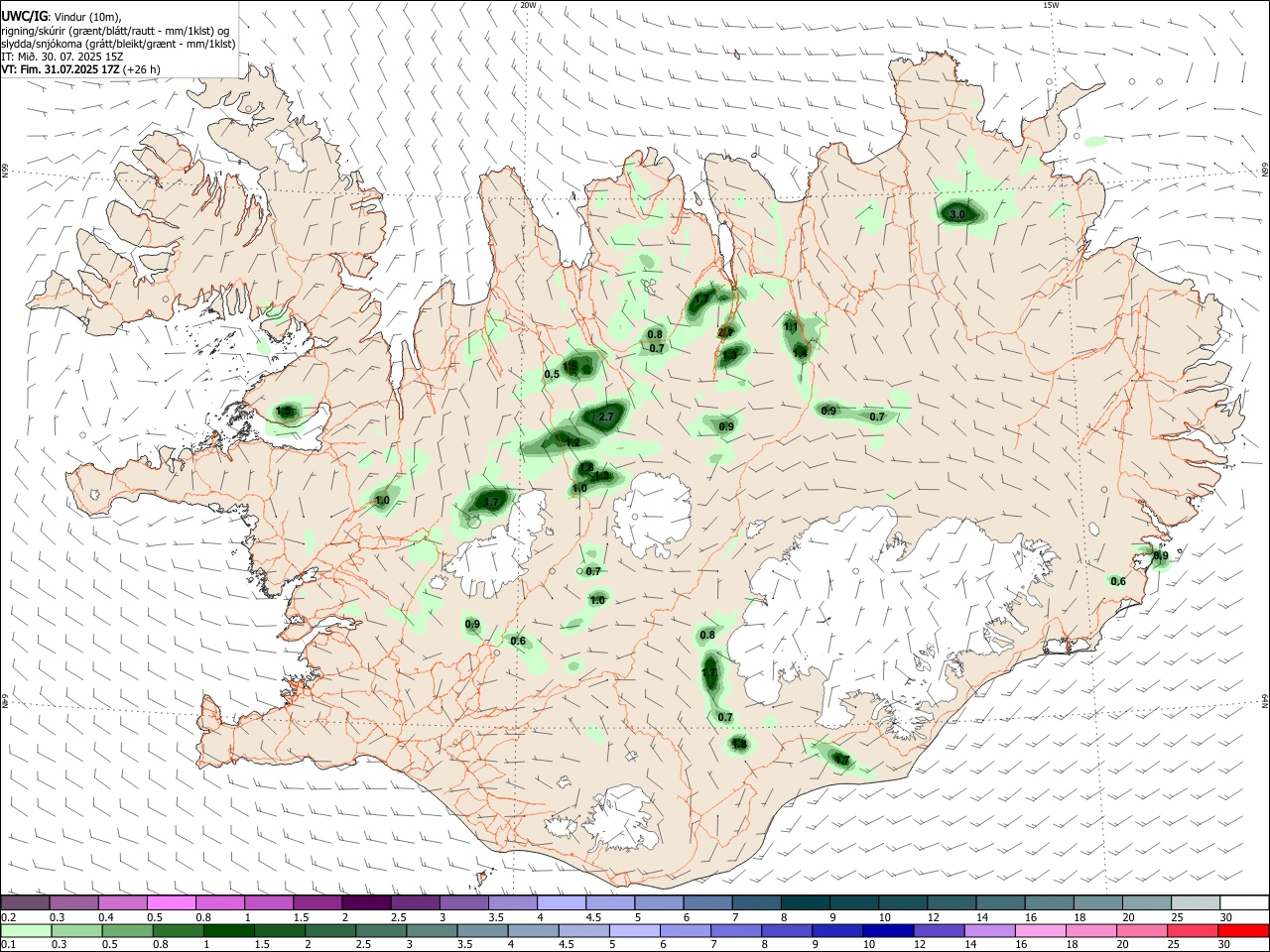Click the (+26 h) forecast offset text
The image size is (1270, 952).
click(142, 69)
